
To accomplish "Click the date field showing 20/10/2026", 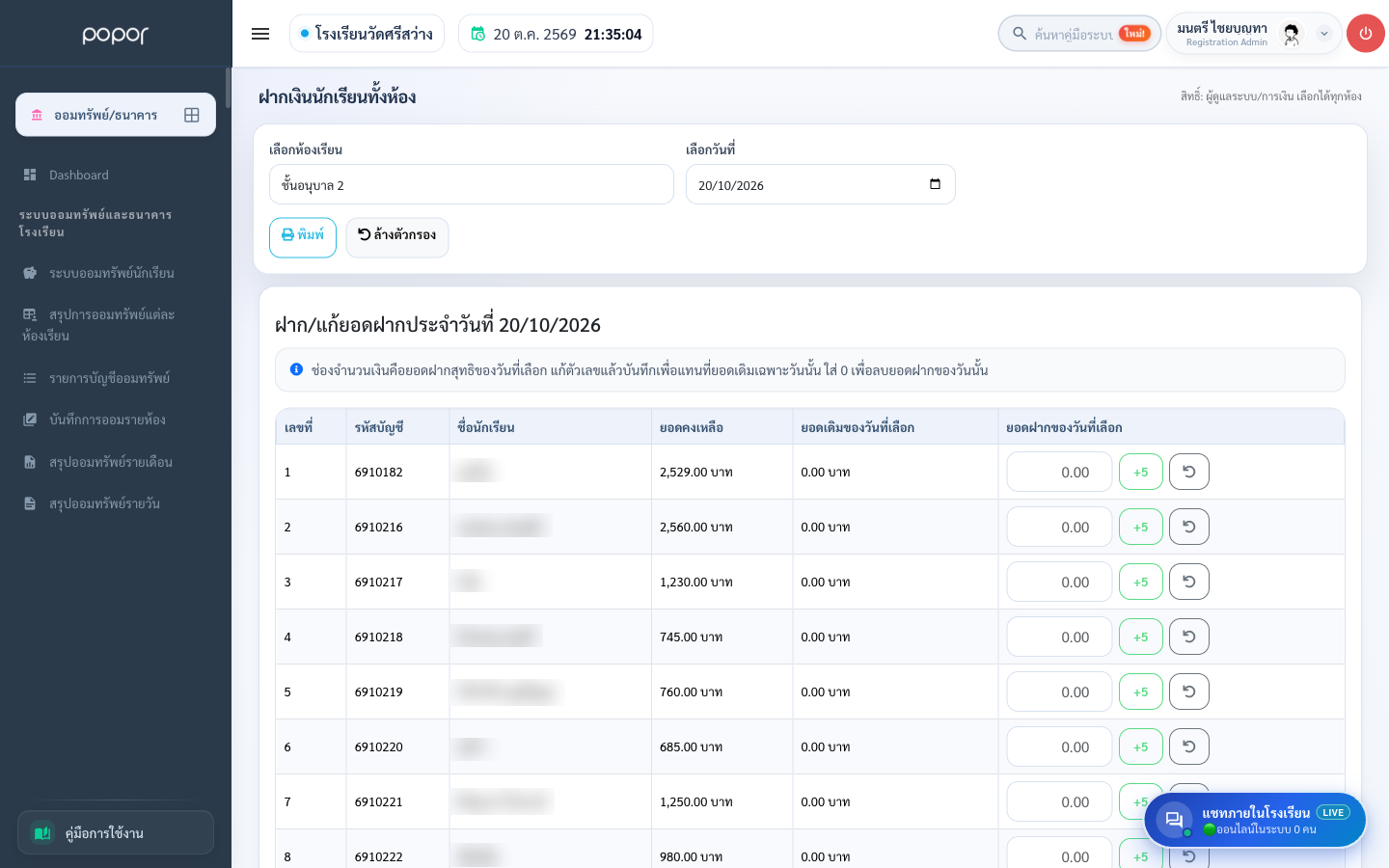I will 821,184.
